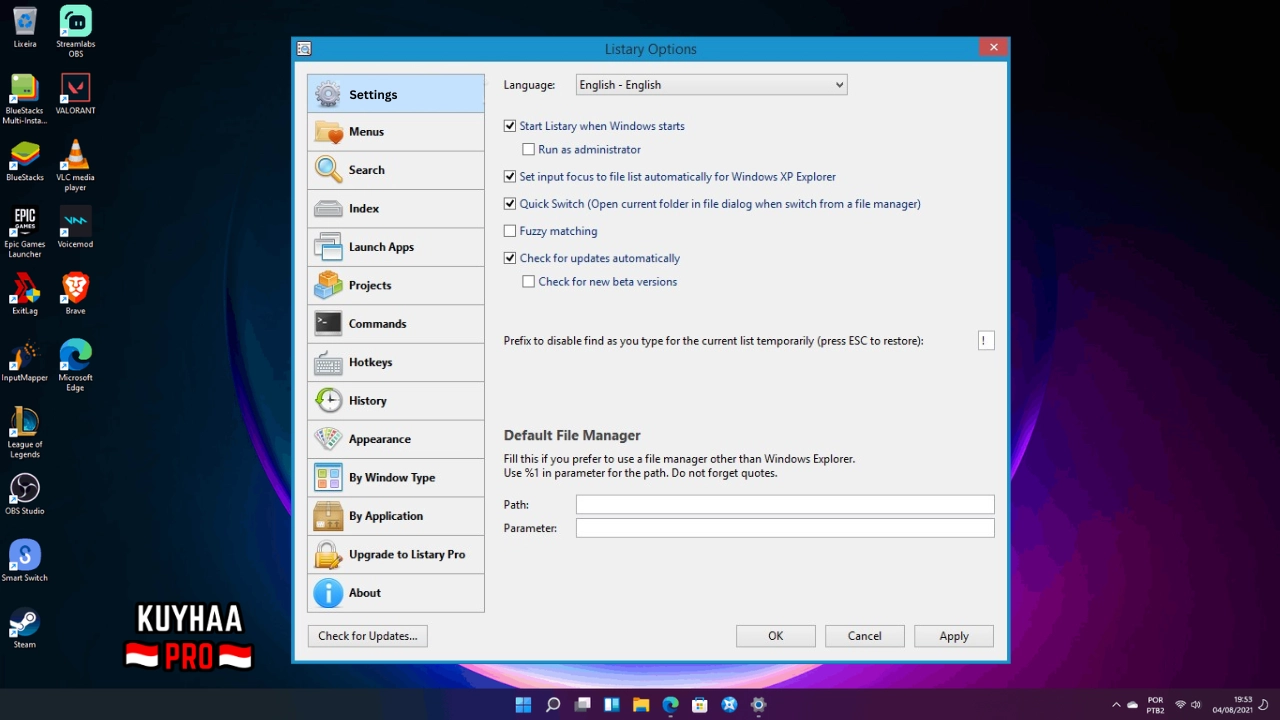
Task: Open Task View on the taskbar
Action: click(x=582, y=705)
